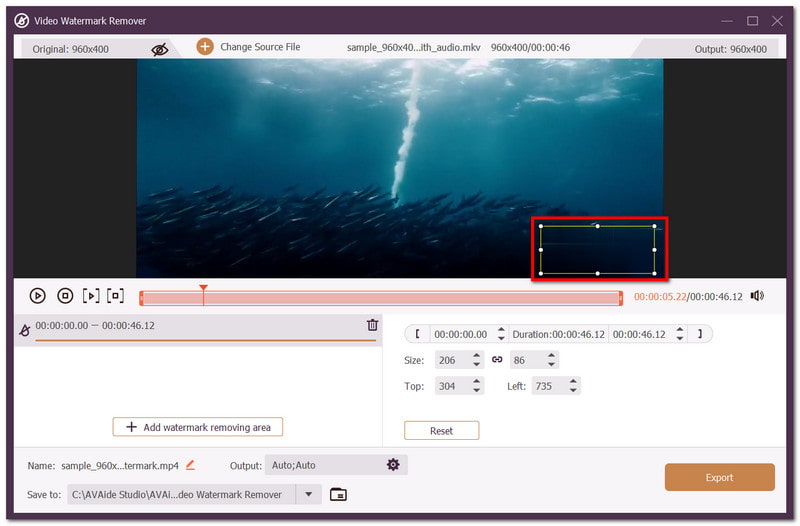Viewport: 800px width, 526px height.
Task: Click the Play button in playback controls
Action: click(x=37, y=296)
